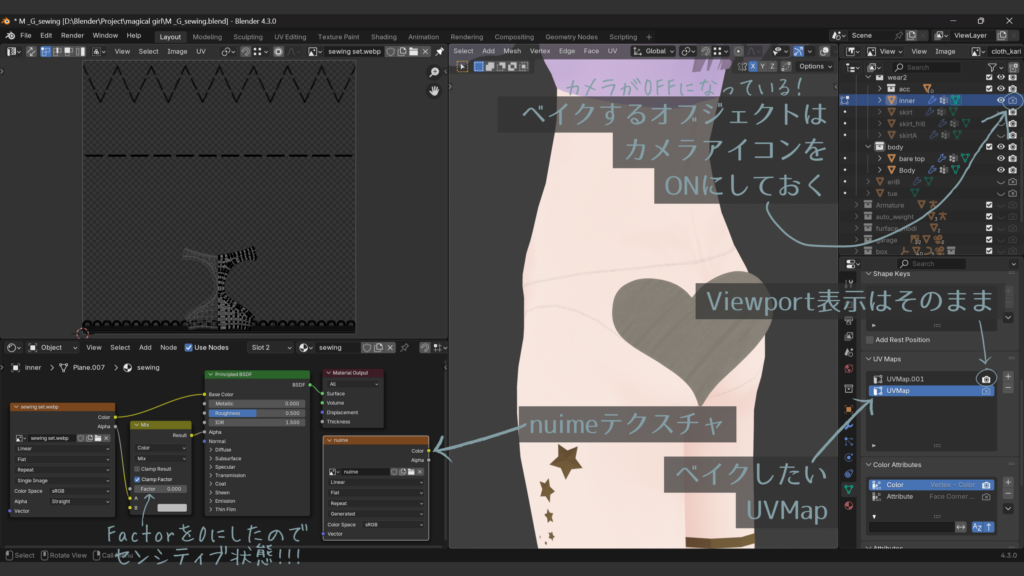Click the Roughness slider in Principled BSDF
Image resolution: width=1024 pixels, height=576 pixels.
[255, 412]
